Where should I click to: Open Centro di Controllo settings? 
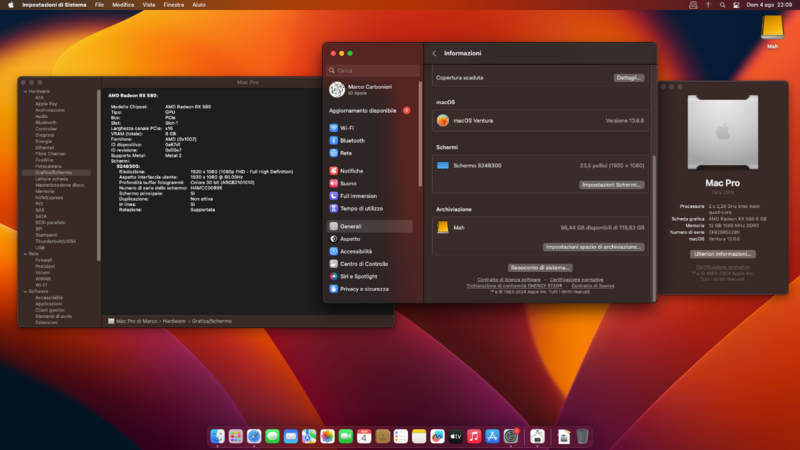(x=363, y=263)
